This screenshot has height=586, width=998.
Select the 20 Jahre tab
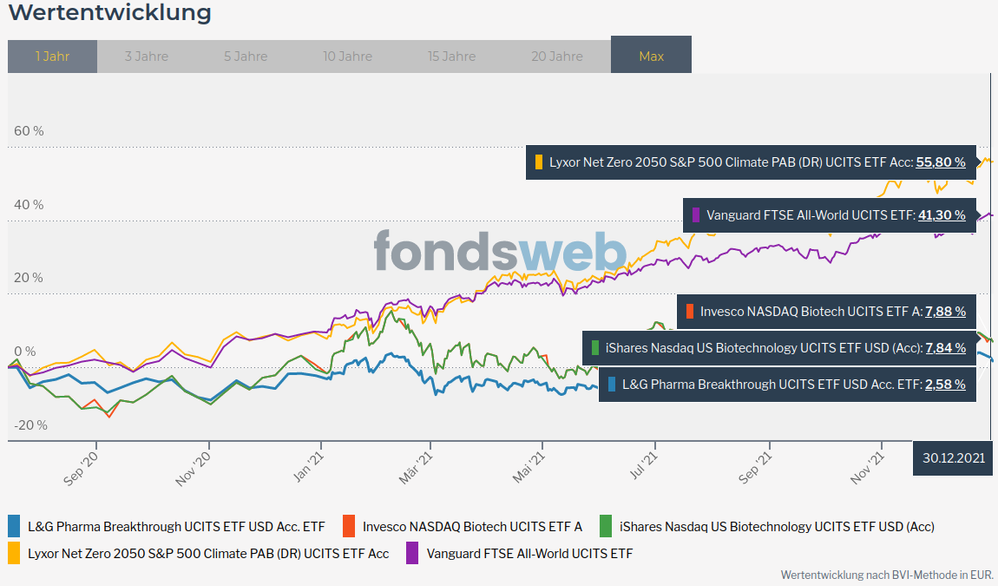pos(557,56)
